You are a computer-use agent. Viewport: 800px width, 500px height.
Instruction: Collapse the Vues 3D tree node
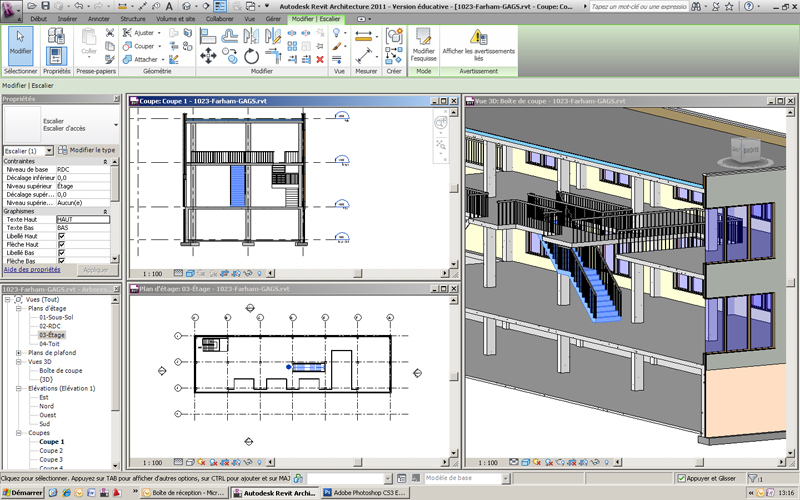click(18, 362)
